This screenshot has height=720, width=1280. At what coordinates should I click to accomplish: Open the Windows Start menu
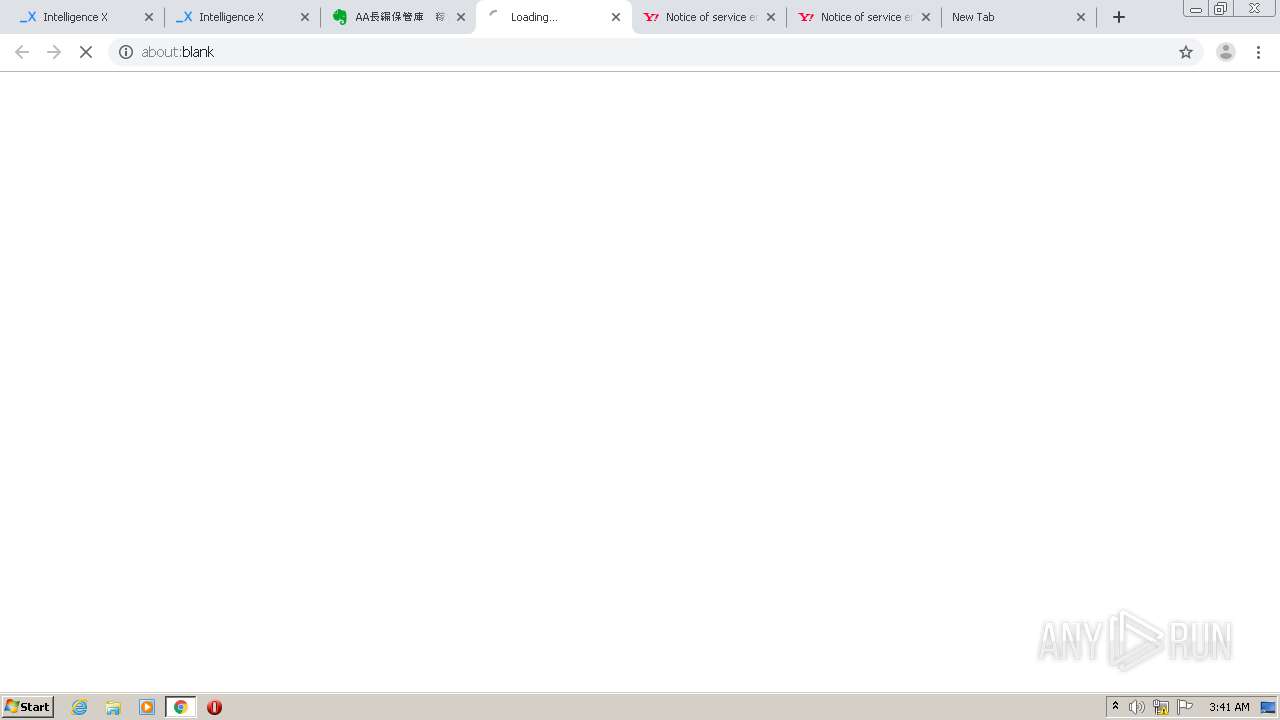[x=27, y=707]
